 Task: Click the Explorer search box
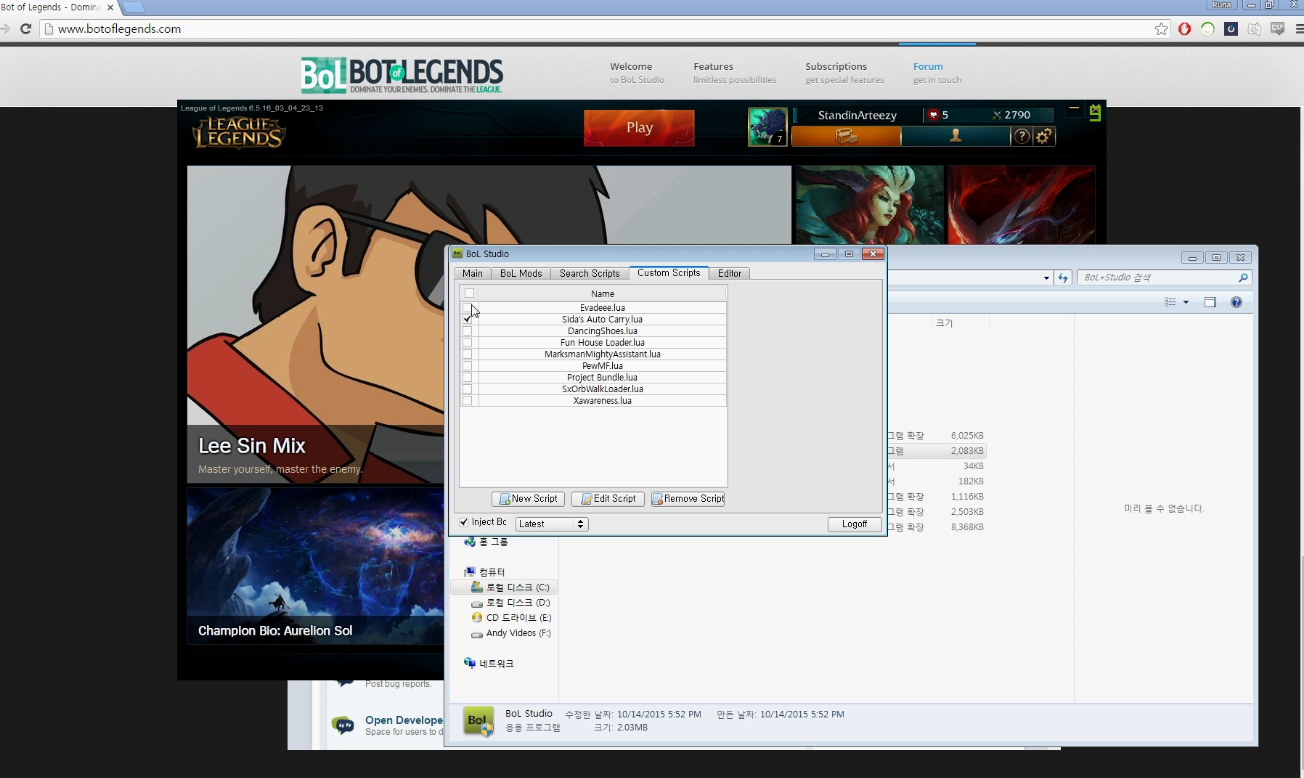coord(1166,277)
